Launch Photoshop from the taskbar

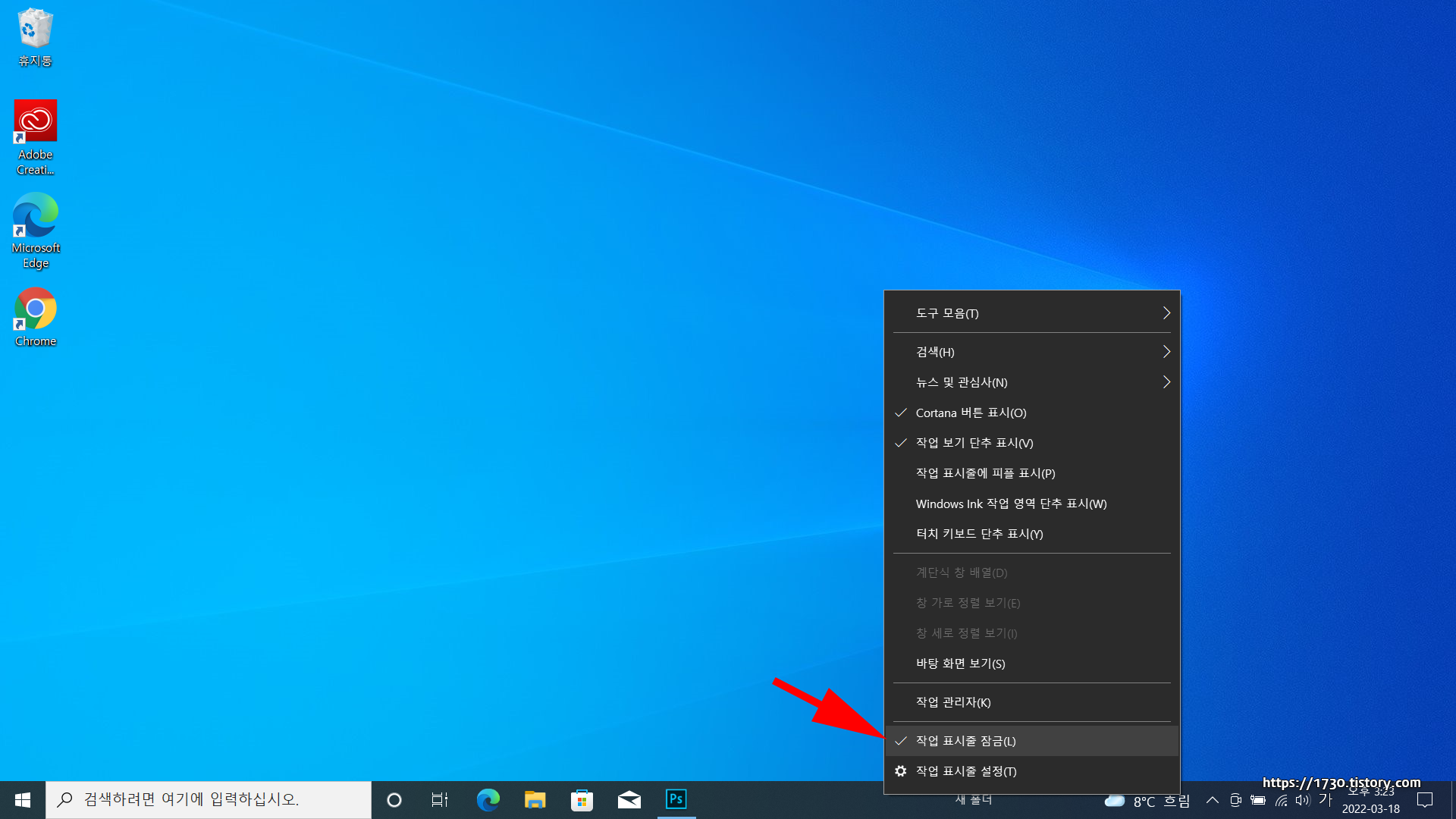pos(676,799)
